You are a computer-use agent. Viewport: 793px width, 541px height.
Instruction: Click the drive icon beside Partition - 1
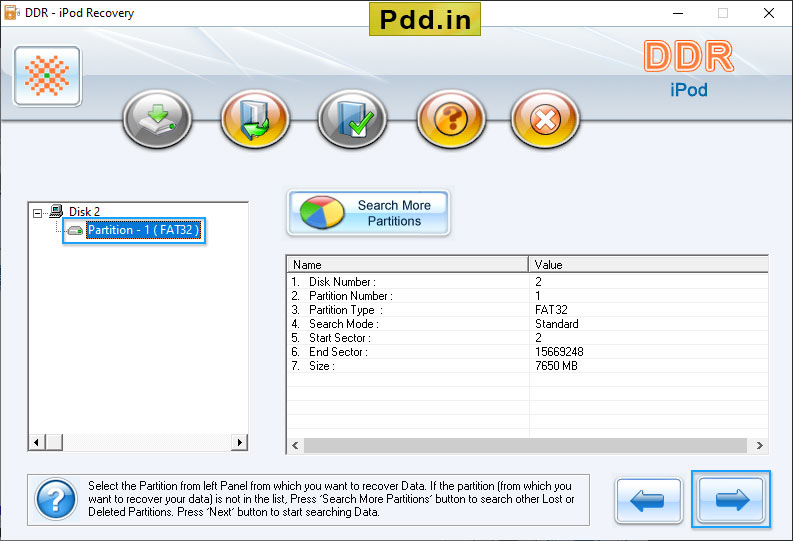(75, 231)
